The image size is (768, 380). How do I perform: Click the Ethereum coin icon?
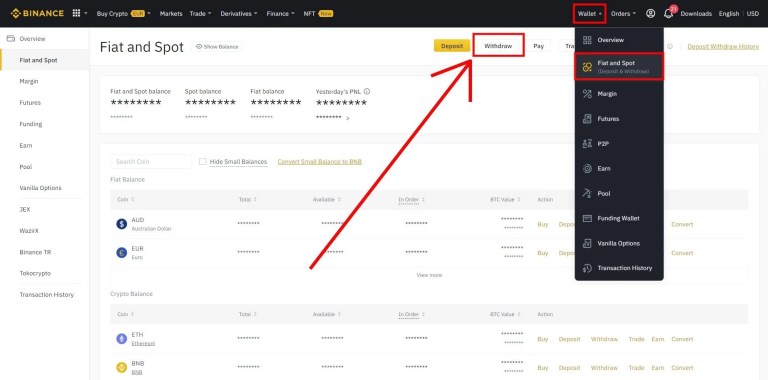[x=121, y=339]
